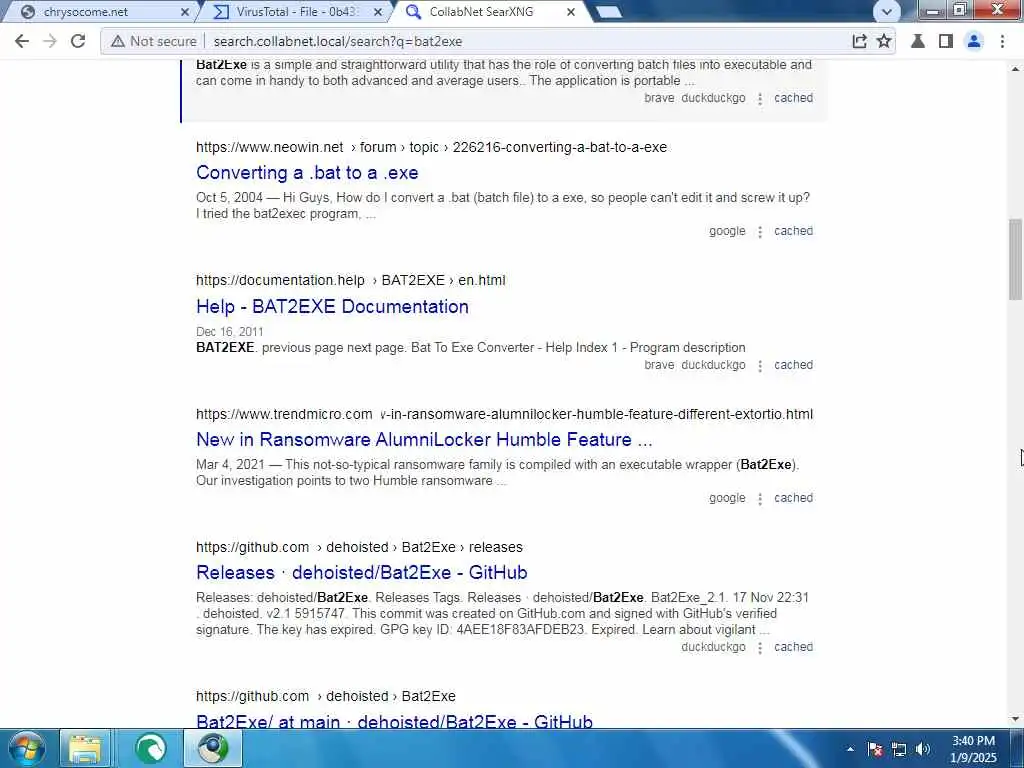
Task: Expand options dots for neowin result
Action: coord(760,232)
